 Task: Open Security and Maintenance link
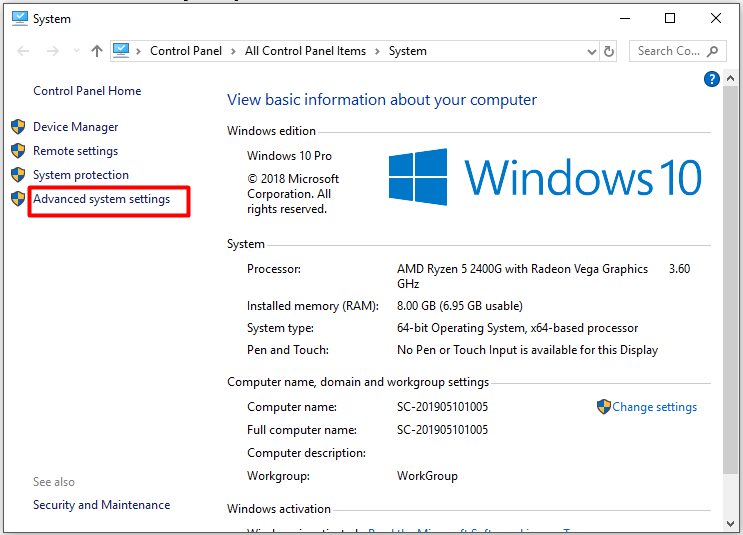coord(101,505)
